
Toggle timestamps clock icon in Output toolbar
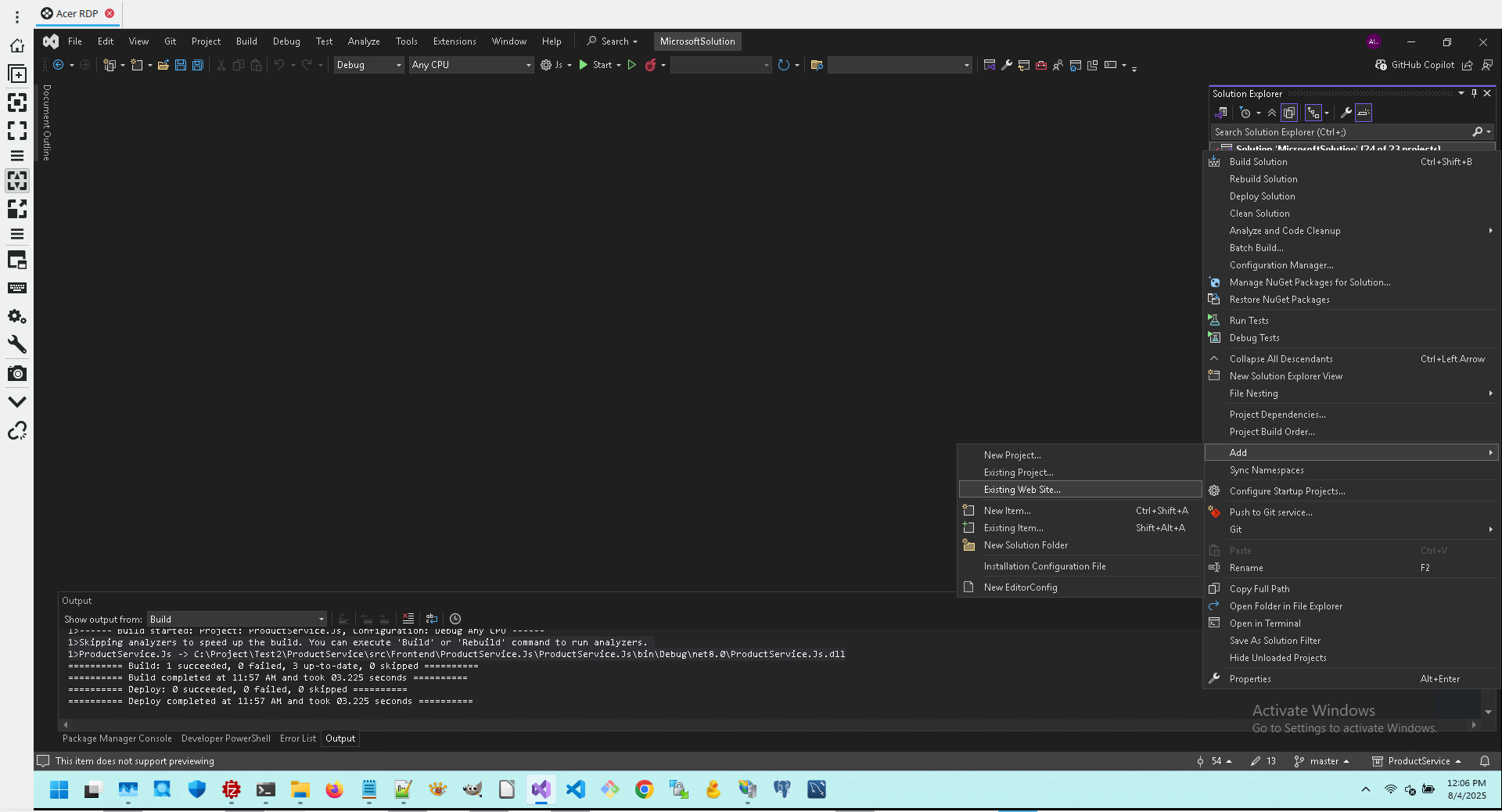click(455, 619)
